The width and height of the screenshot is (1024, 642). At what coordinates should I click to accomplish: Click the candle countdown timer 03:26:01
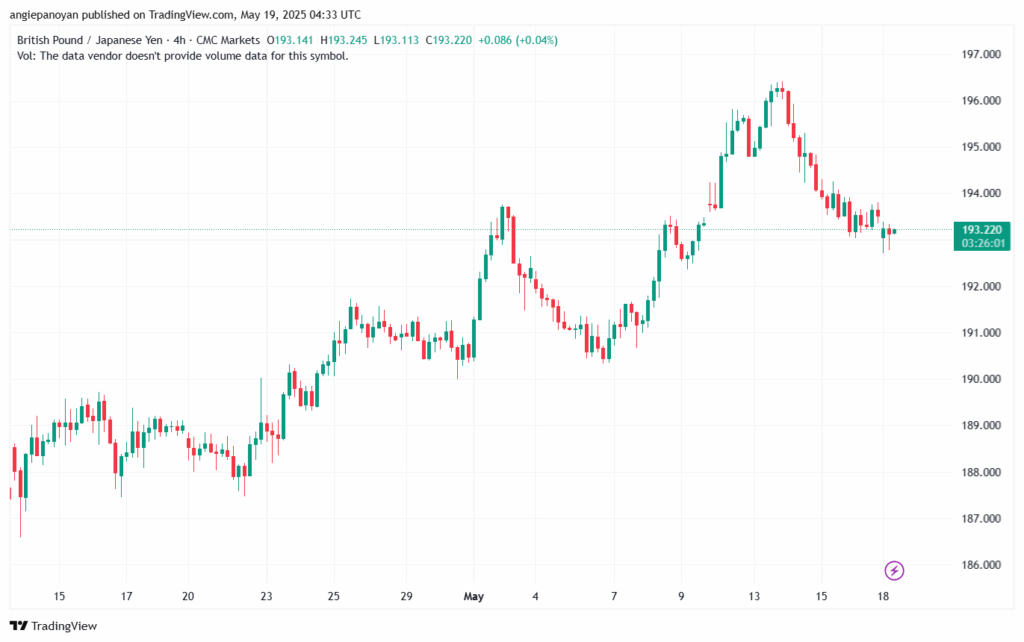[983, 243]
